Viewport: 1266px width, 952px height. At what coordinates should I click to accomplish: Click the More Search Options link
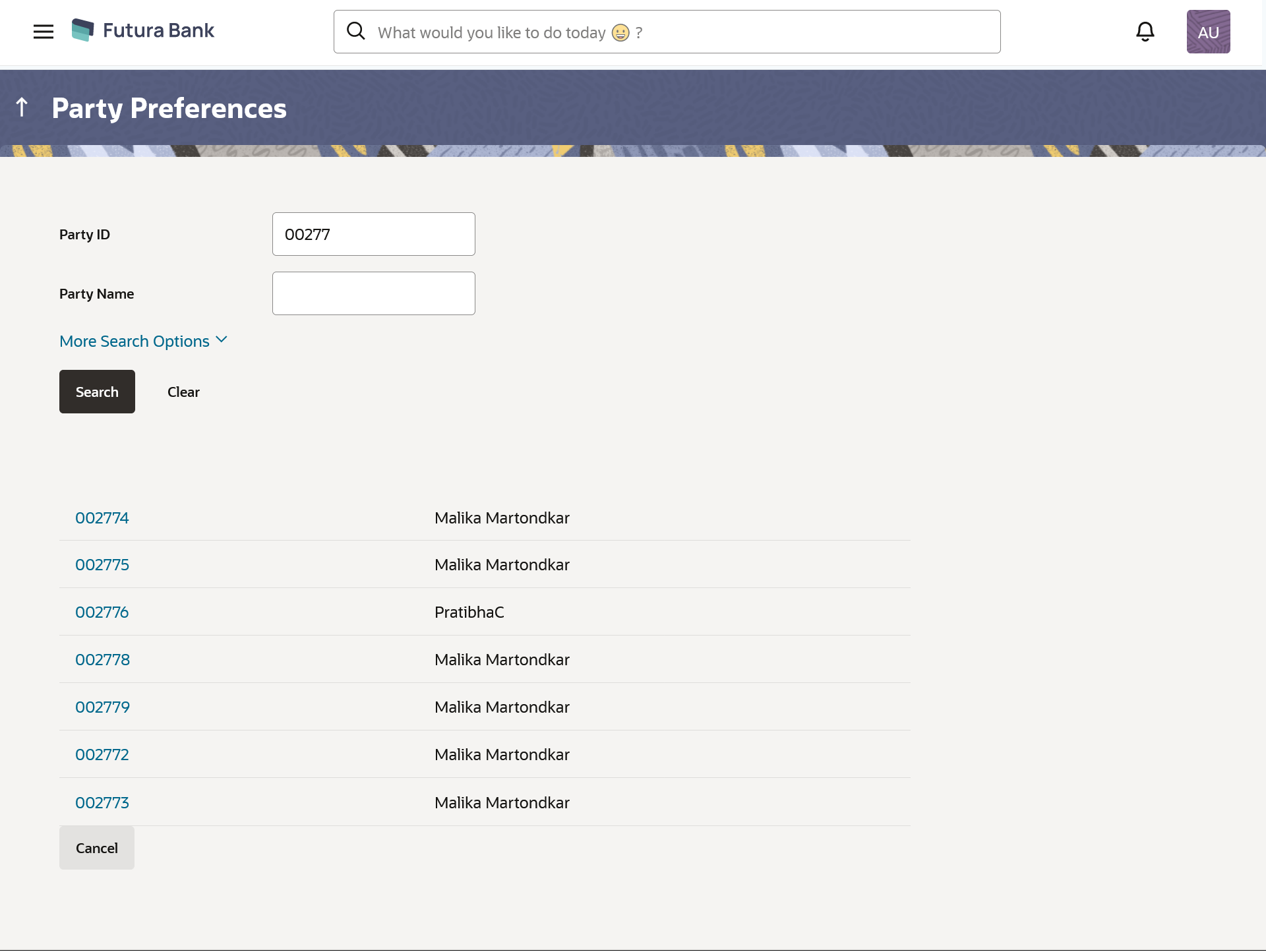point(135,342)
